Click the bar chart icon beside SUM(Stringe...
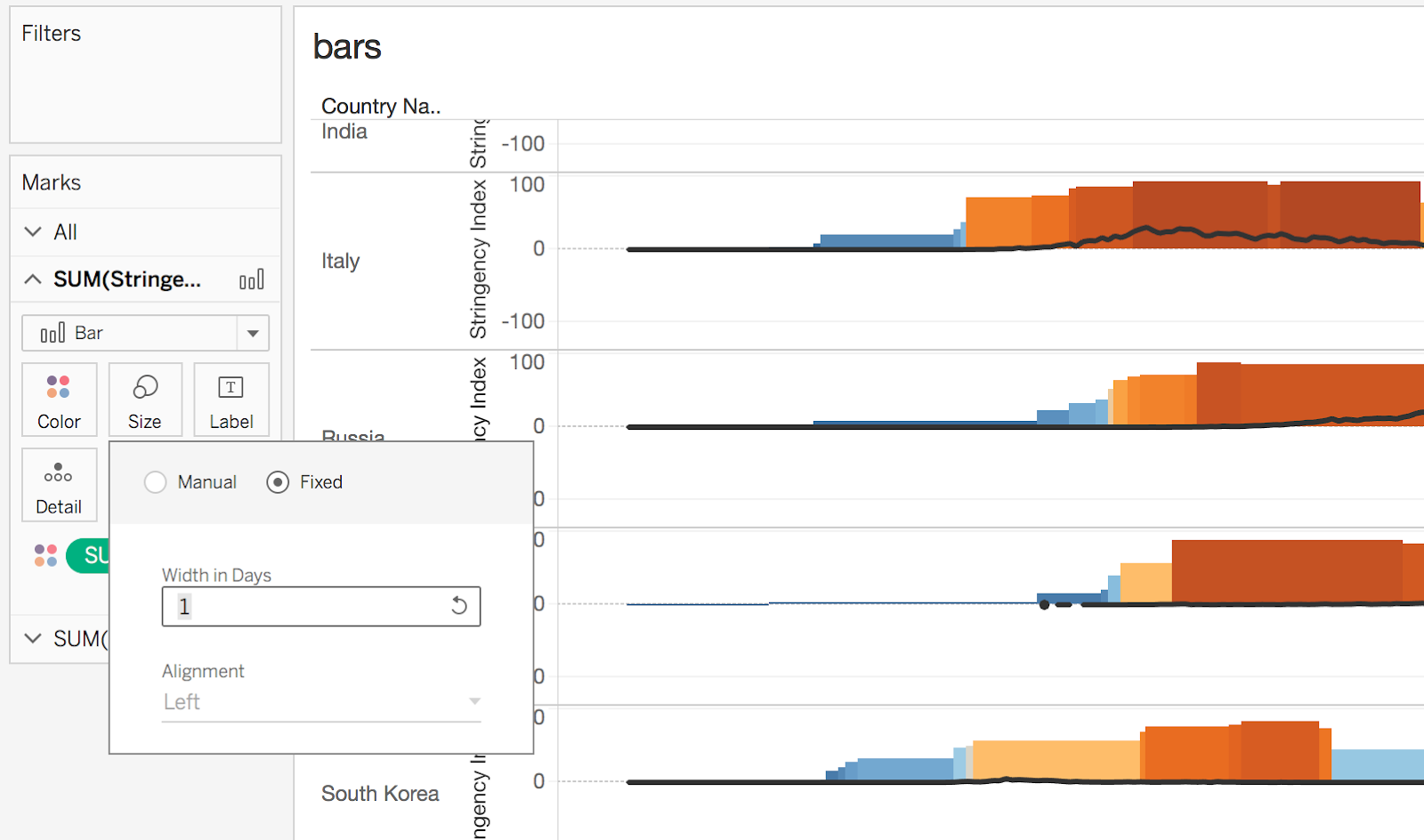 (x=252, y=280)
